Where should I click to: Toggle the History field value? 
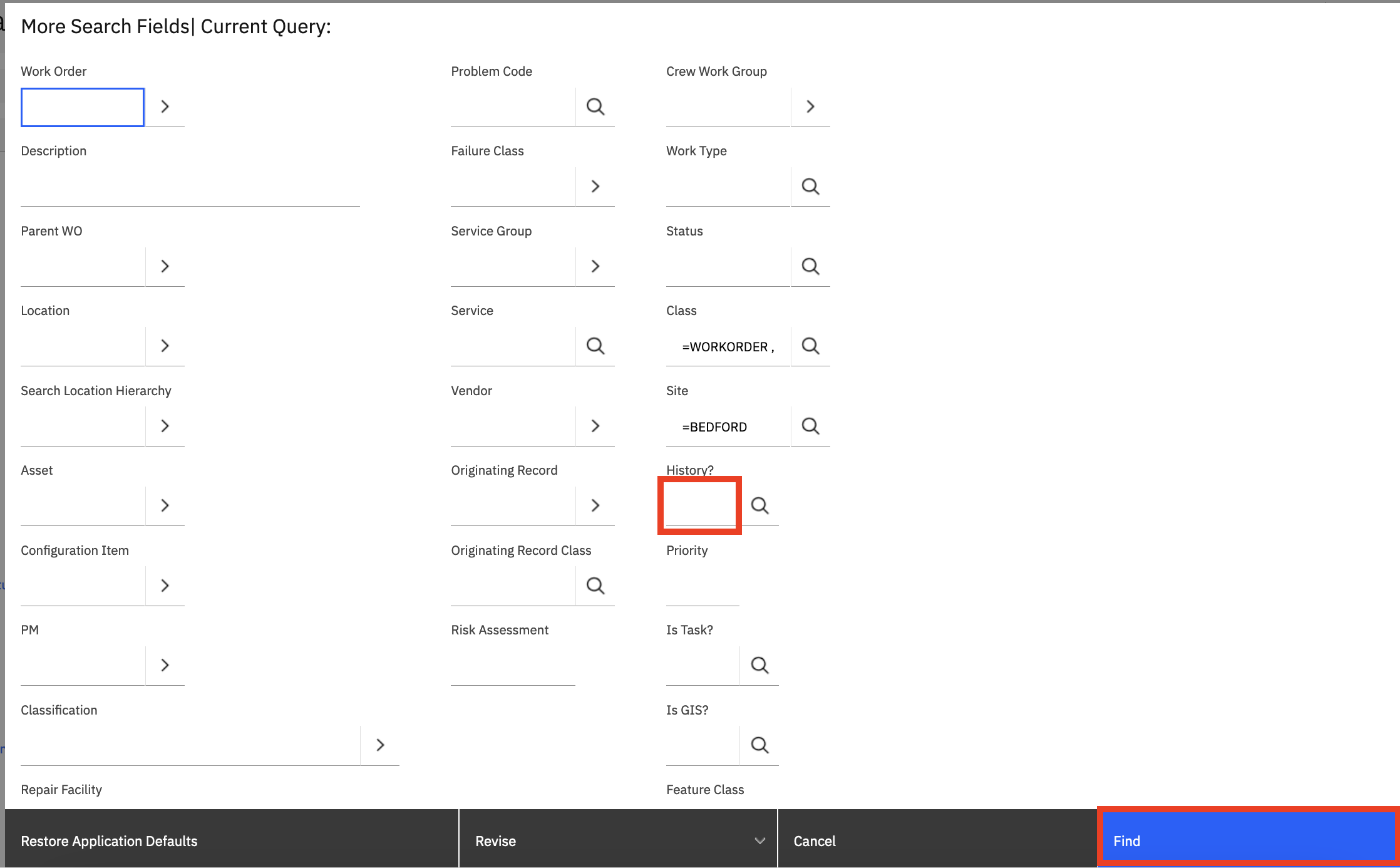[700, 505]
